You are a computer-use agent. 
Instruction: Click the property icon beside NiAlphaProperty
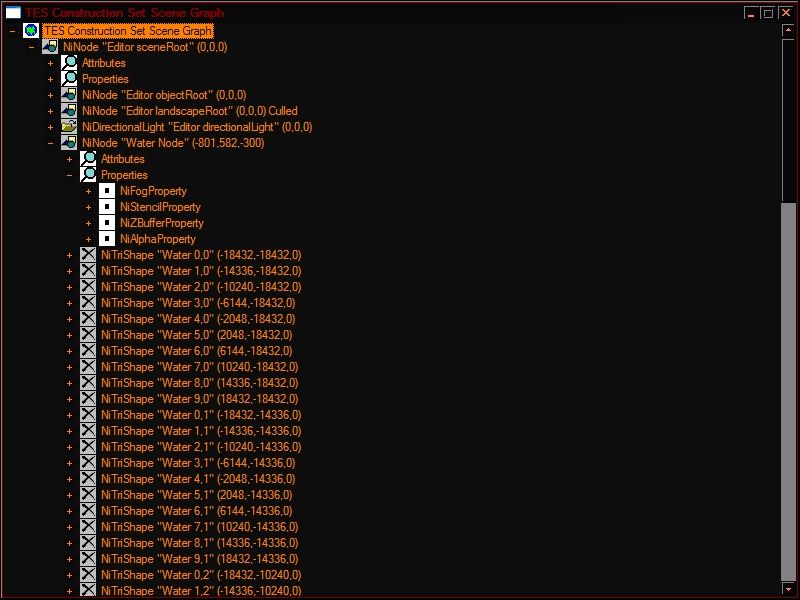pyautogui.click(x=107, y=239)
